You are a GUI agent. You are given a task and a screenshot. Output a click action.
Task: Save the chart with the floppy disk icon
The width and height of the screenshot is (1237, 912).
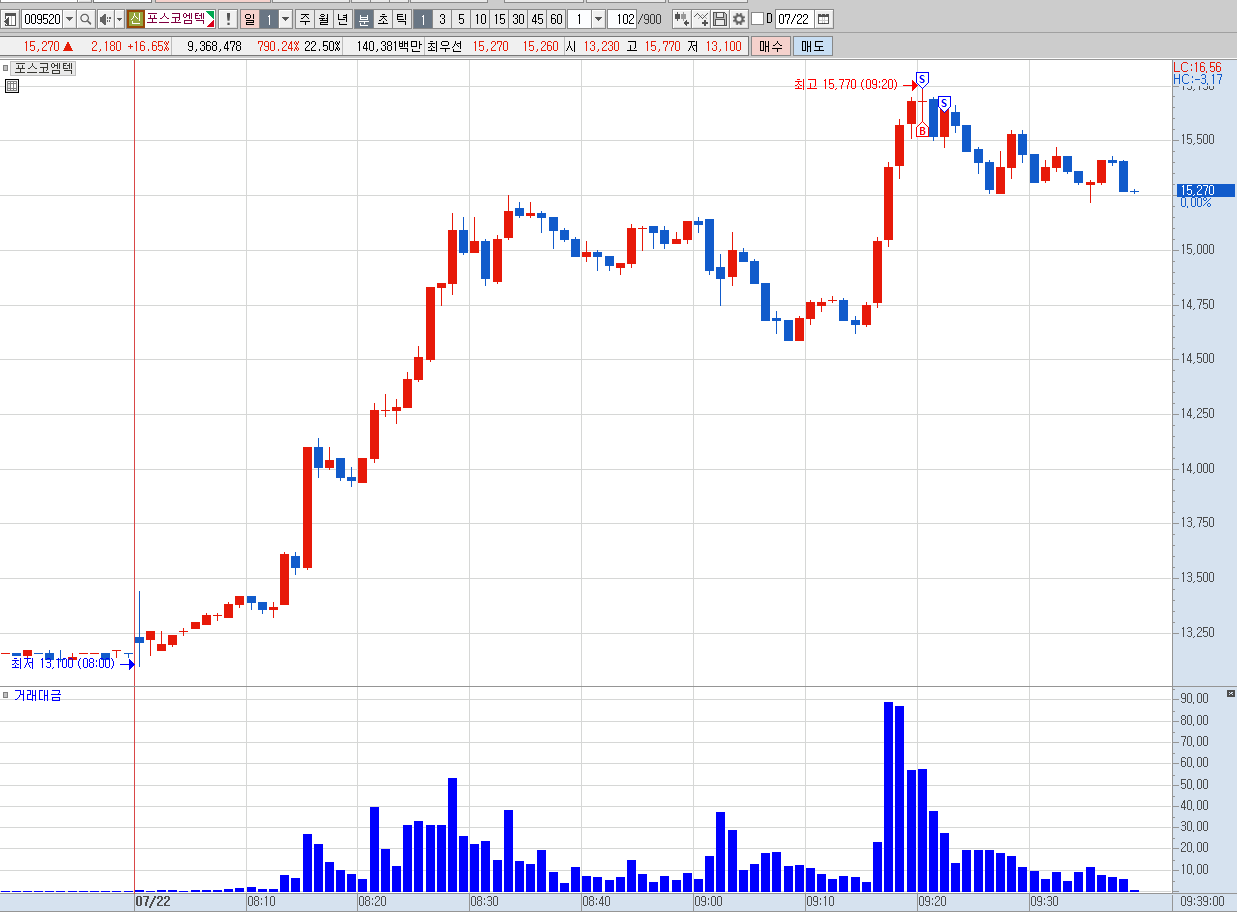tap(720, 19)
